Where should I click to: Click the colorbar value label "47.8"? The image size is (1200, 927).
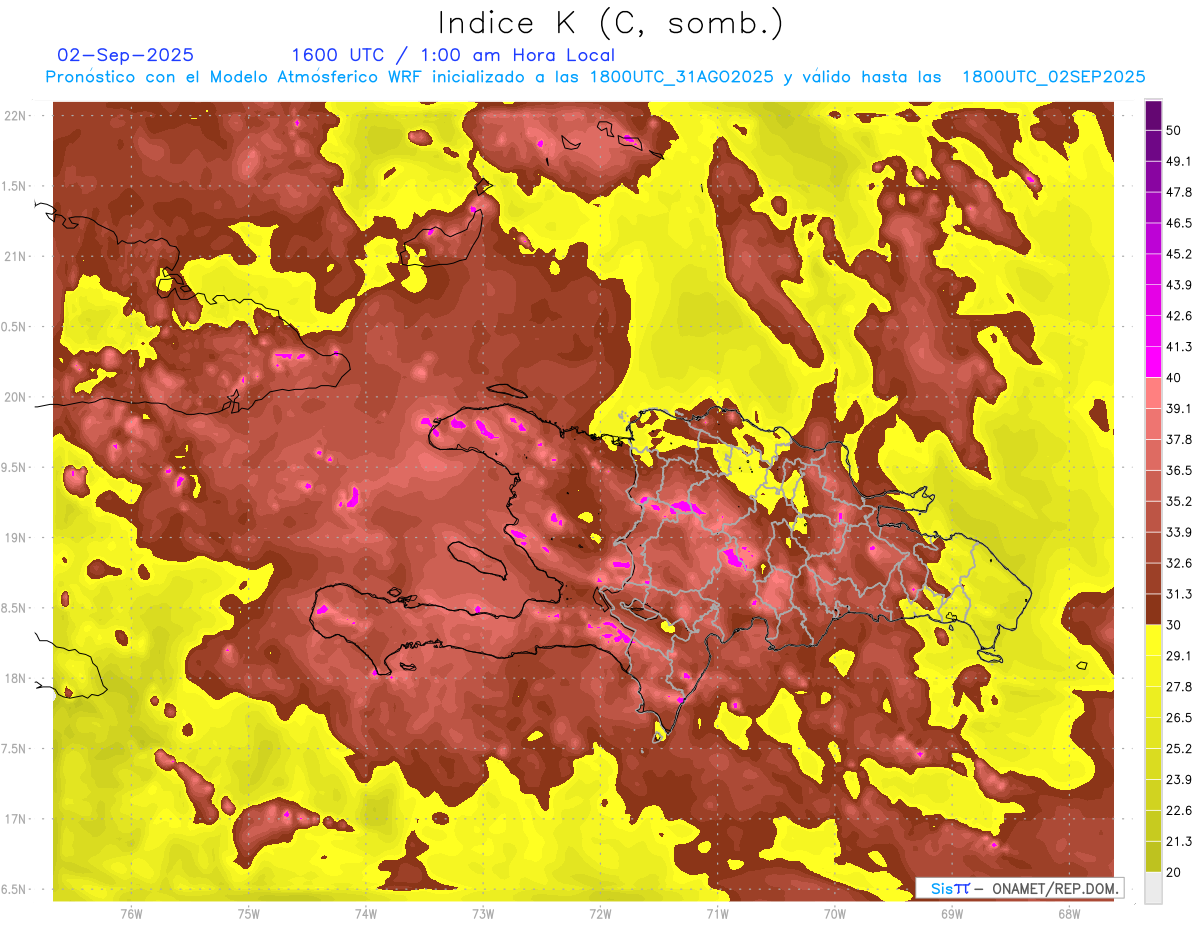(x=1179, y=192)
